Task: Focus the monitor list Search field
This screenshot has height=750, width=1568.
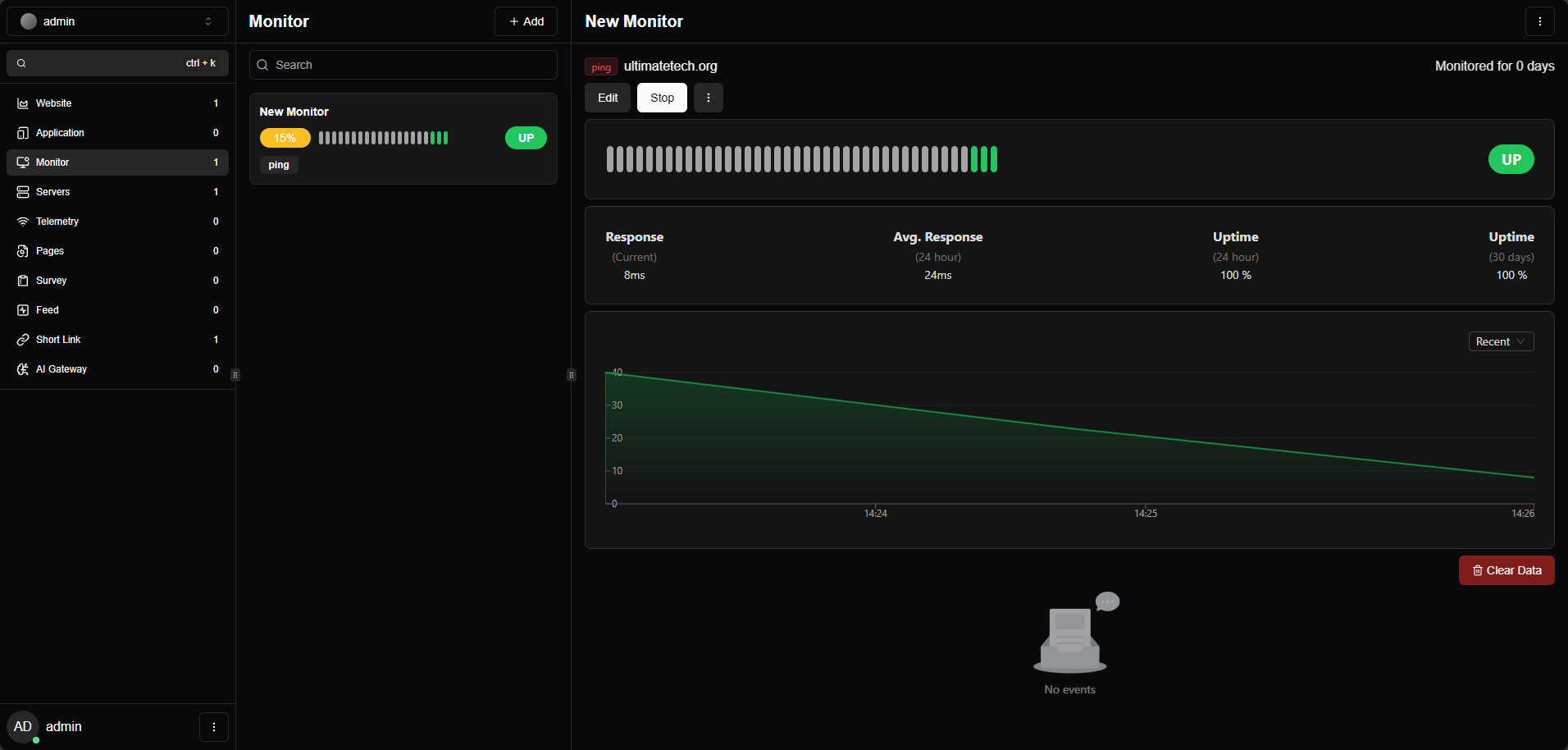Action: 403,65
